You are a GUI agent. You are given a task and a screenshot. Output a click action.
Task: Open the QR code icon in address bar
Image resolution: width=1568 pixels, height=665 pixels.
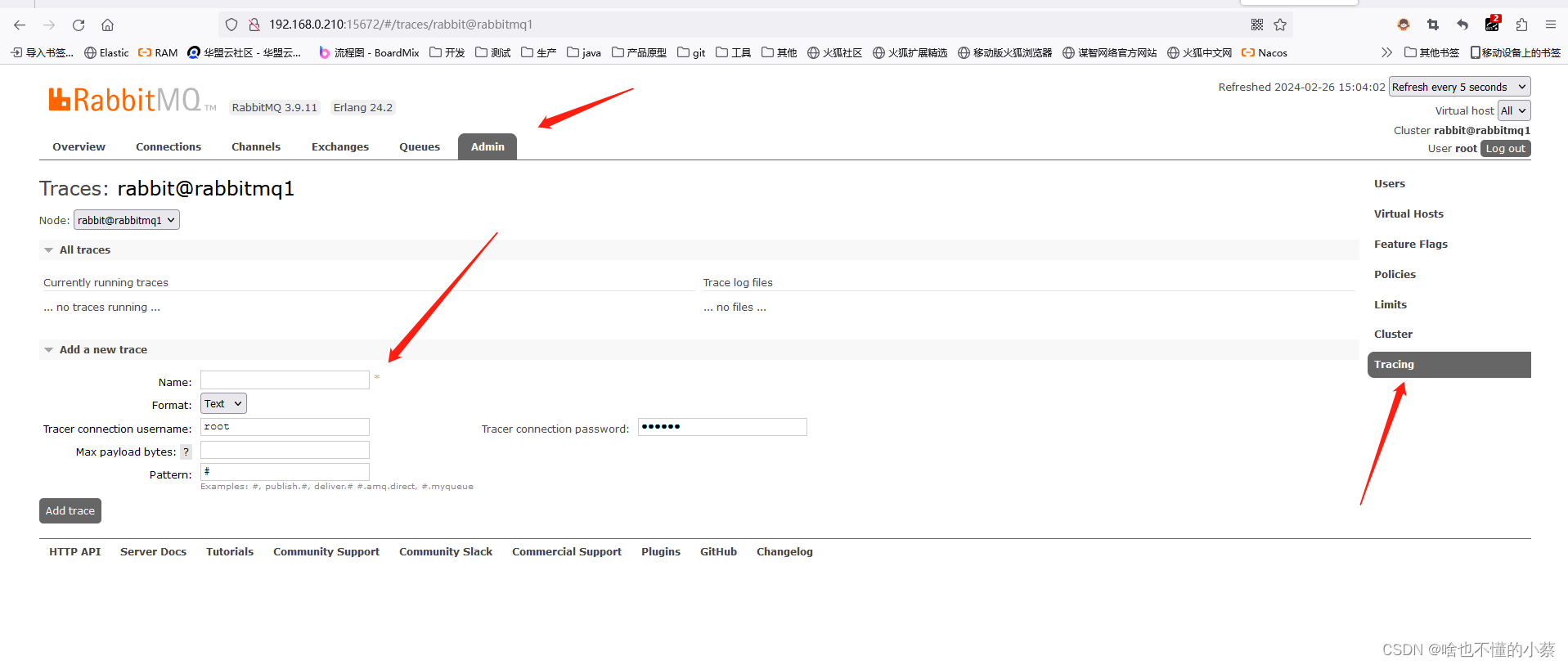1257,25
